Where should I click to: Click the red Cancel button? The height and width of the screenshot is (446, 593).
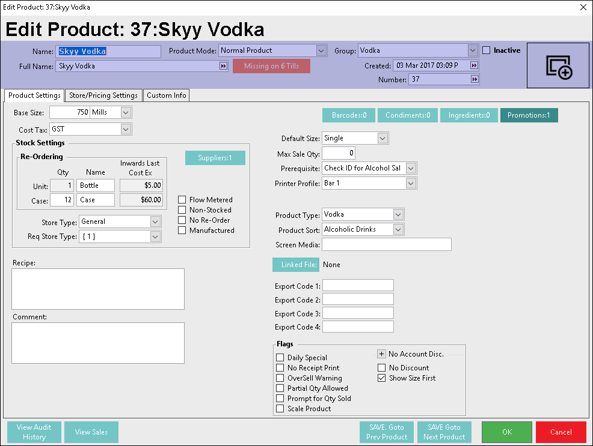click(561, 432)
